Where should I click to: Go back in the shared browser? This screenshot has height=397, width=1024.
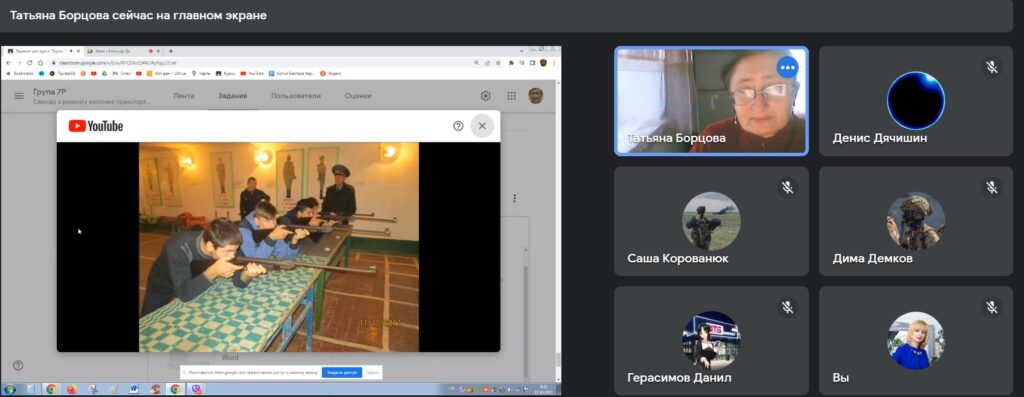pyautogui.click(x=8, y=63)
